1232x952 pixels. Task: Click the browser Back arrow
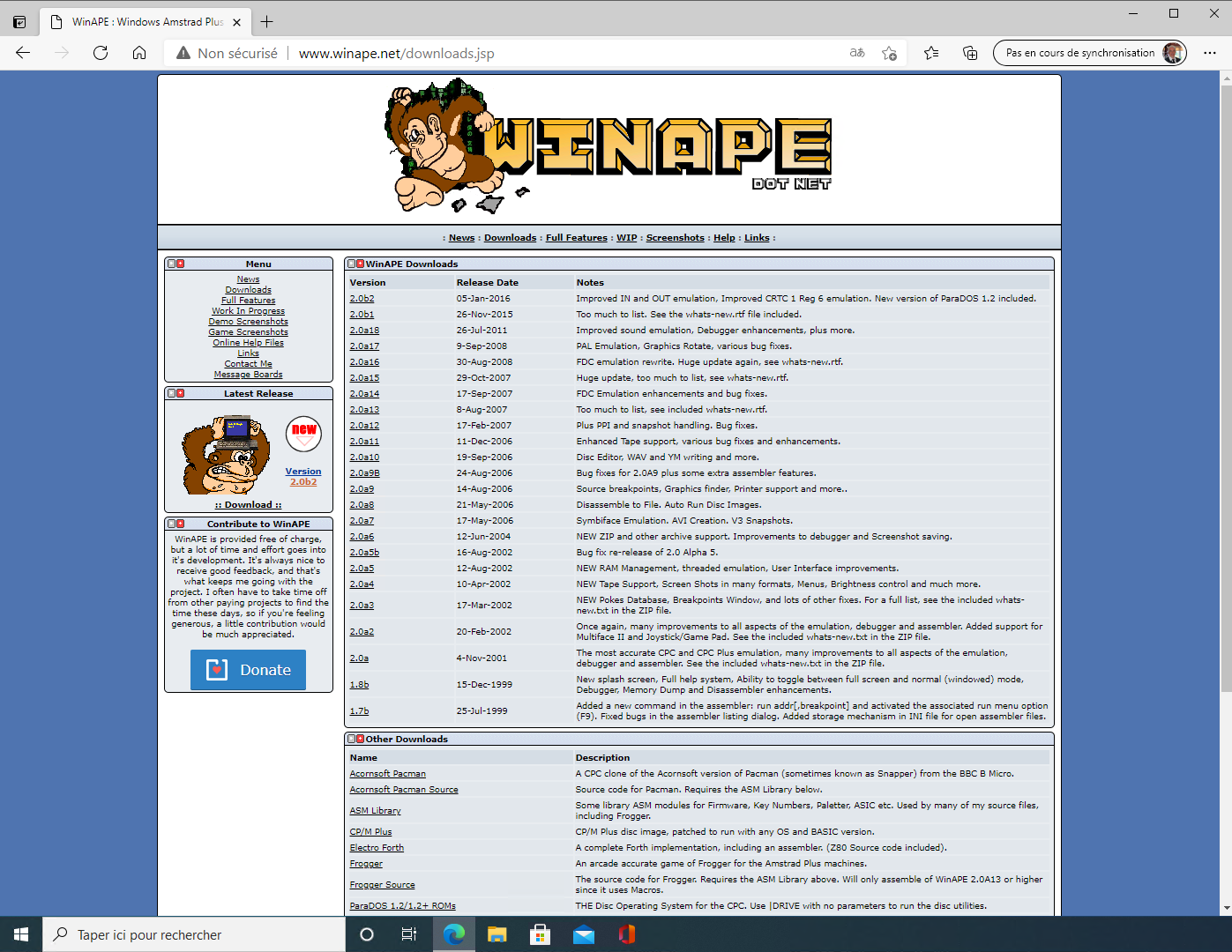click(23, 53)
